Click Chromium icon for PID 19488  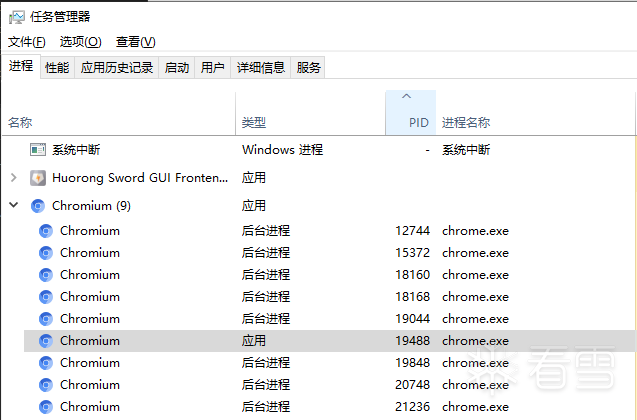pyautogui.click(x=46, y=341)
